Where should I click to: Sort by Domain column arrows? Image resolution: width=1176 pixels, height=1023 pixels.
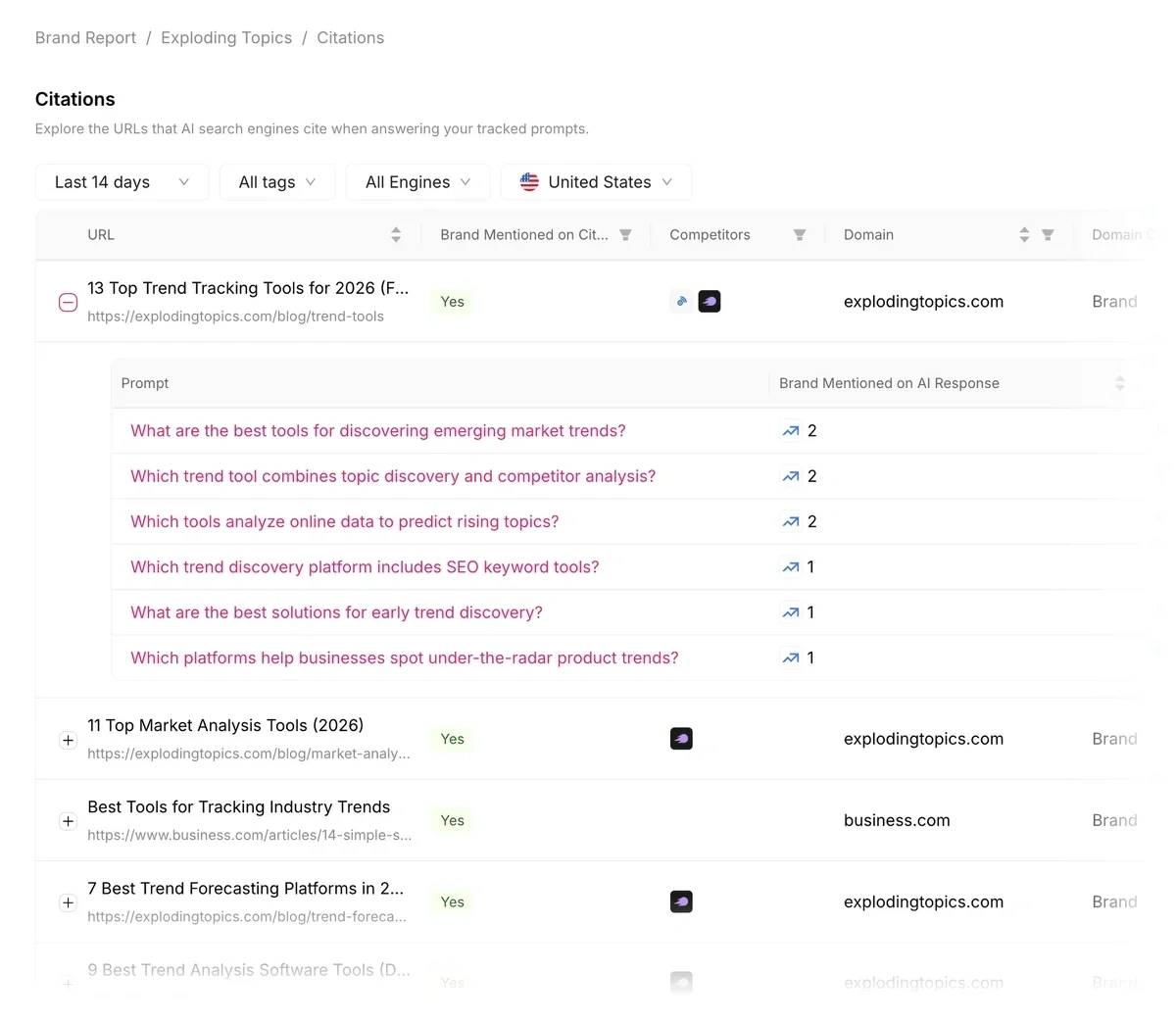click(1024, 235)
